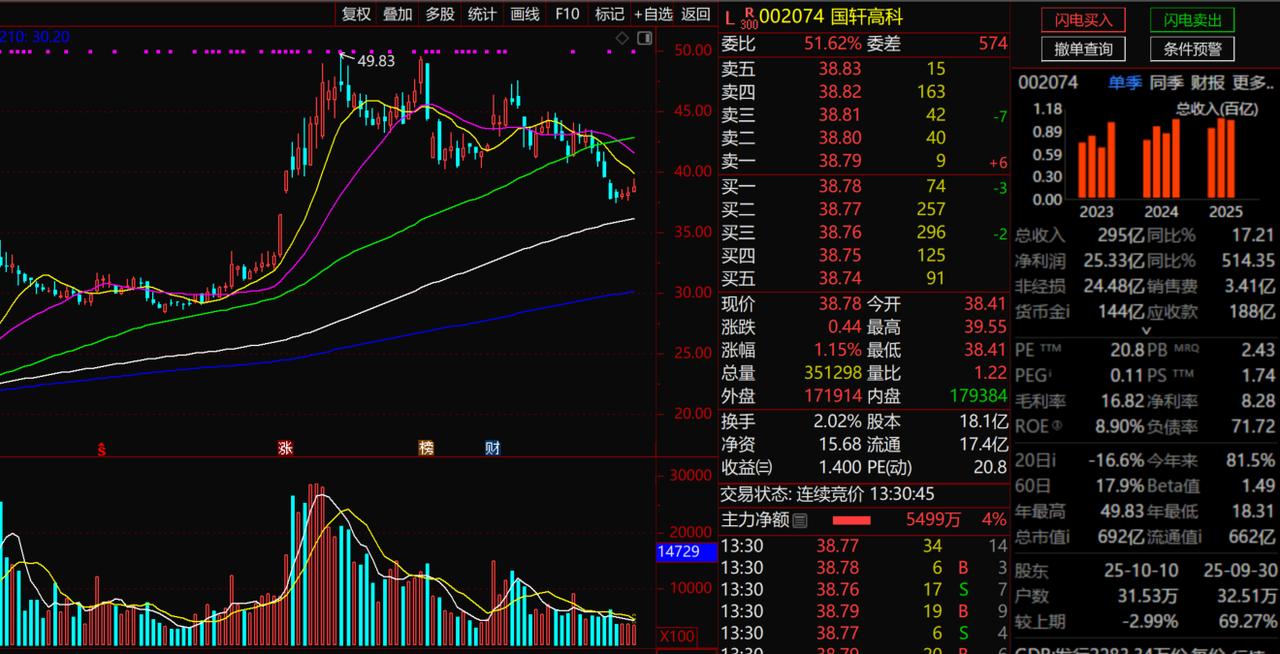Image resolution: width=1280 pixels, height=654 pixels.
Task: Click the 买五 price 38.74
Action: [x=839, y=279]
